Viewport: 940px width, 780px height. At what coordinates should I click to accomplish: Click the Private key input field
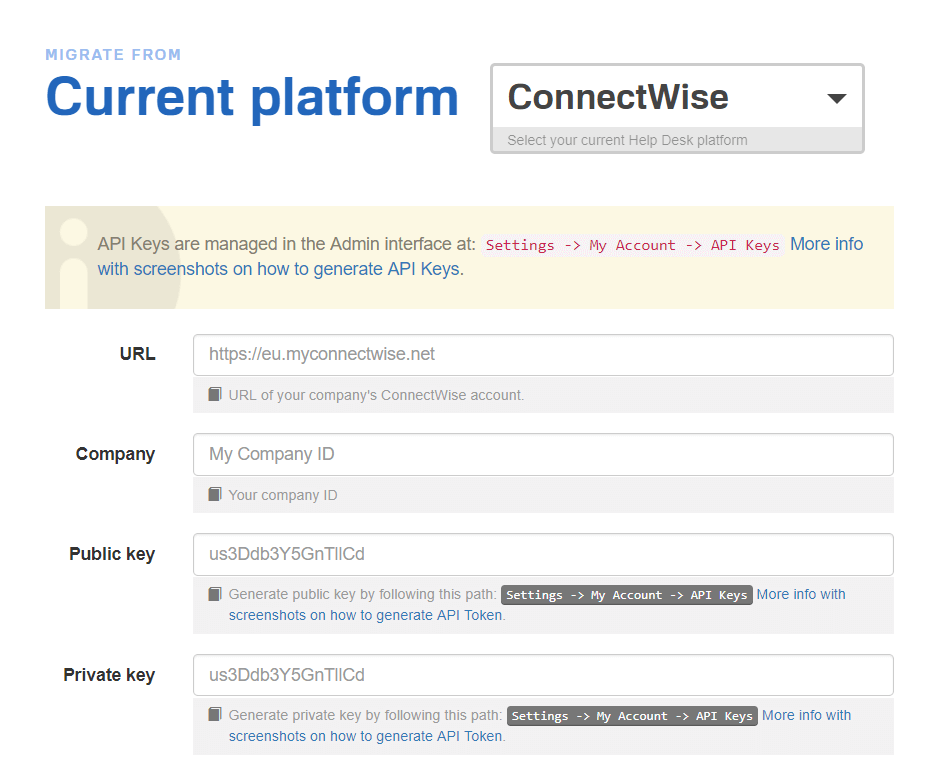tap(543, 675)
